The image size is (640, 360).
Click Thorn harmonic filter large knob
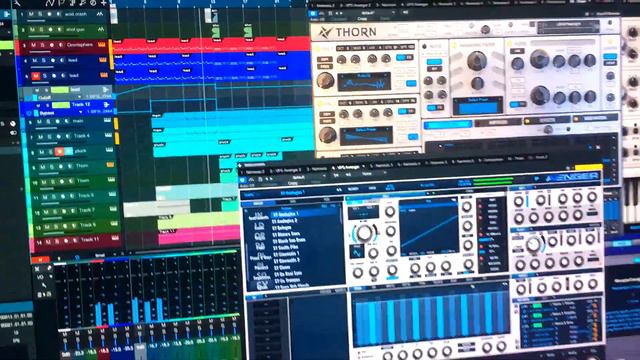(476, 61)
